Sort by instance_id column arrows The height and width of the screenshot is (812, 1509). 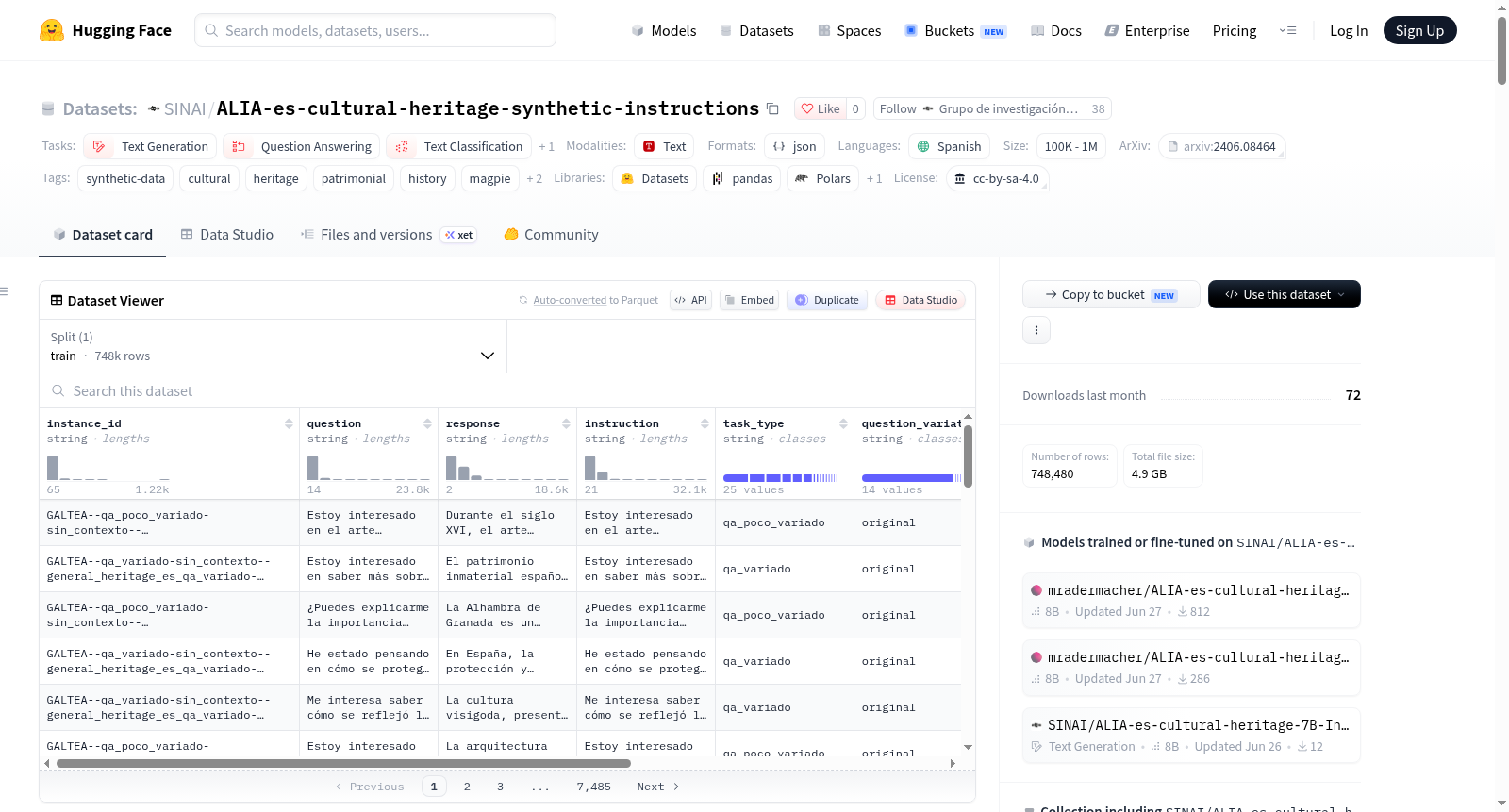point(289,423)
